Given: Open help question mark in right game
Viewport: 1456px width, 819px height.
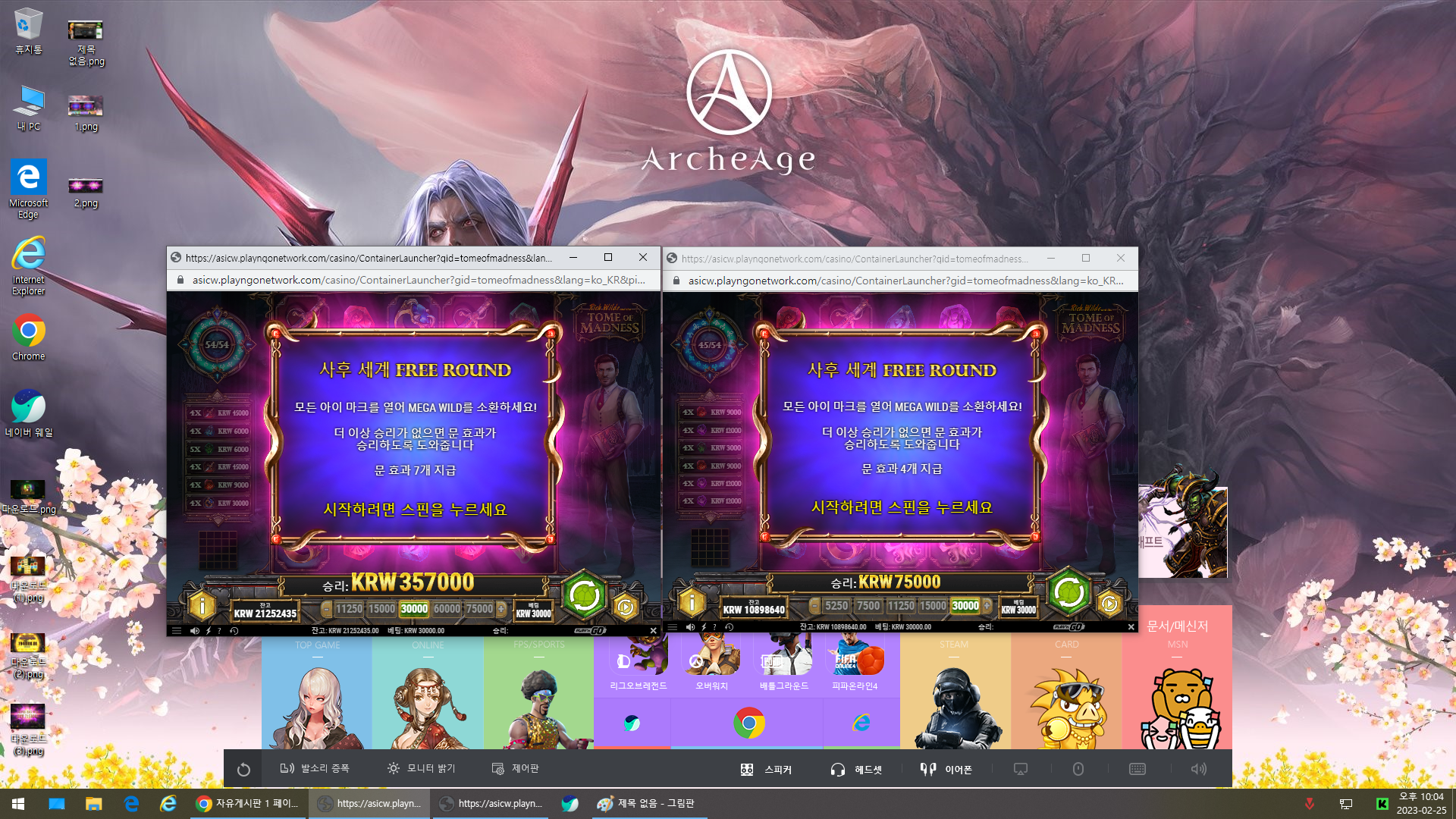Looking at the screenshot, I should pos(714,627).
